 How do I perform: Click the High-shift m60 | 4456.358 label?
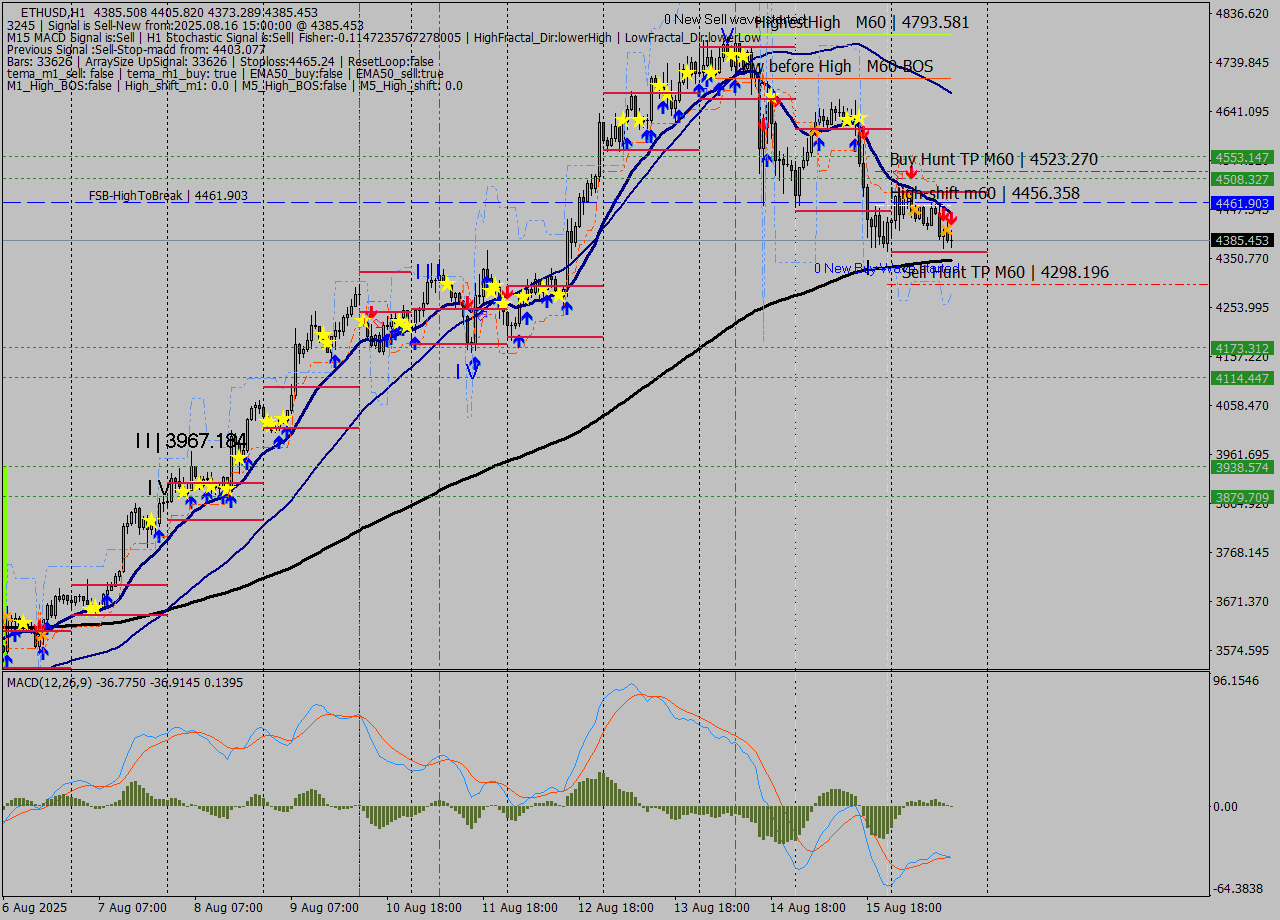984,193
